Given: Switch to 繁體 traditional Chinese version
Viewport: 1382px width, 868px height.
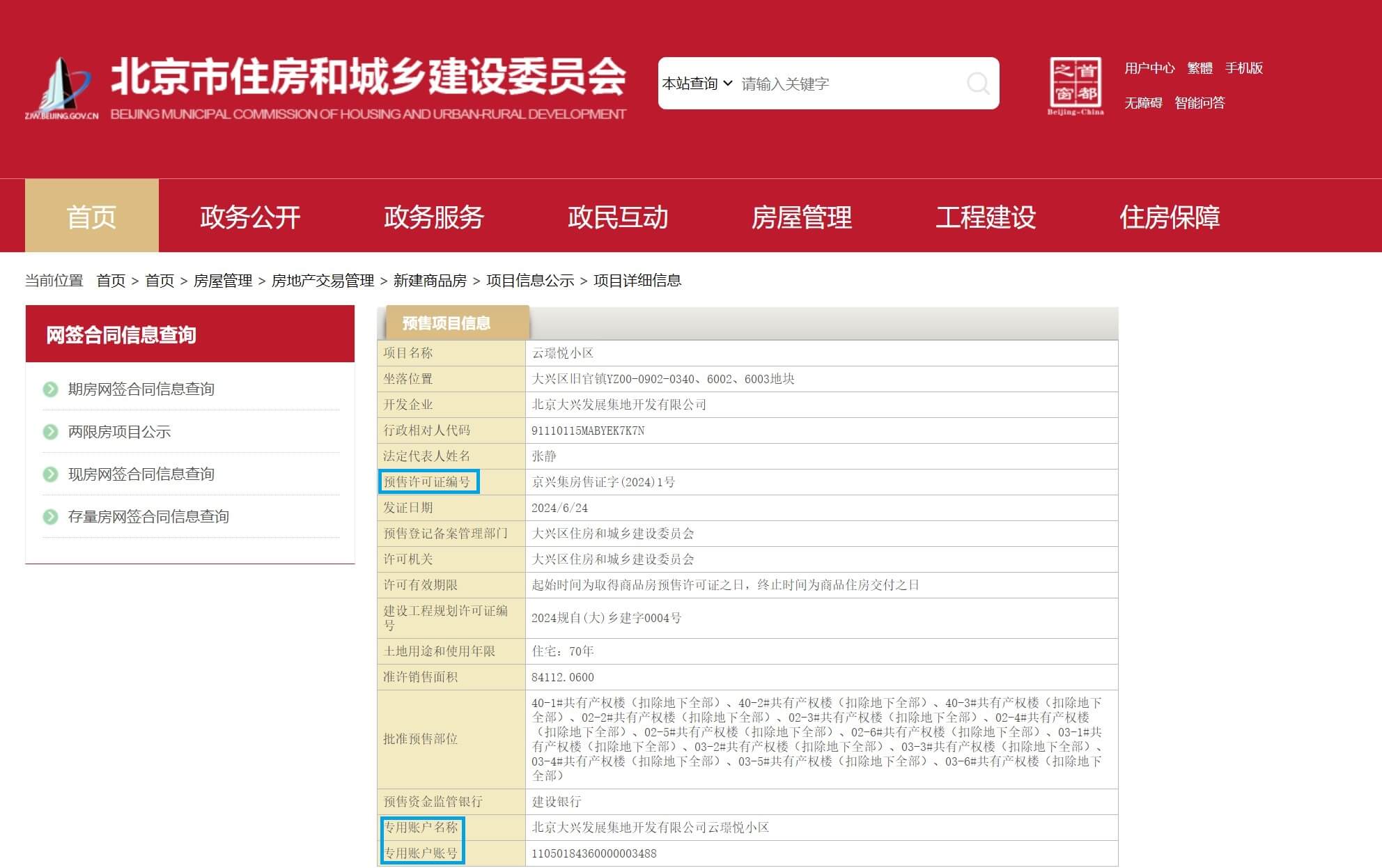Looking at the screenshot, I should coord(1199,68).
